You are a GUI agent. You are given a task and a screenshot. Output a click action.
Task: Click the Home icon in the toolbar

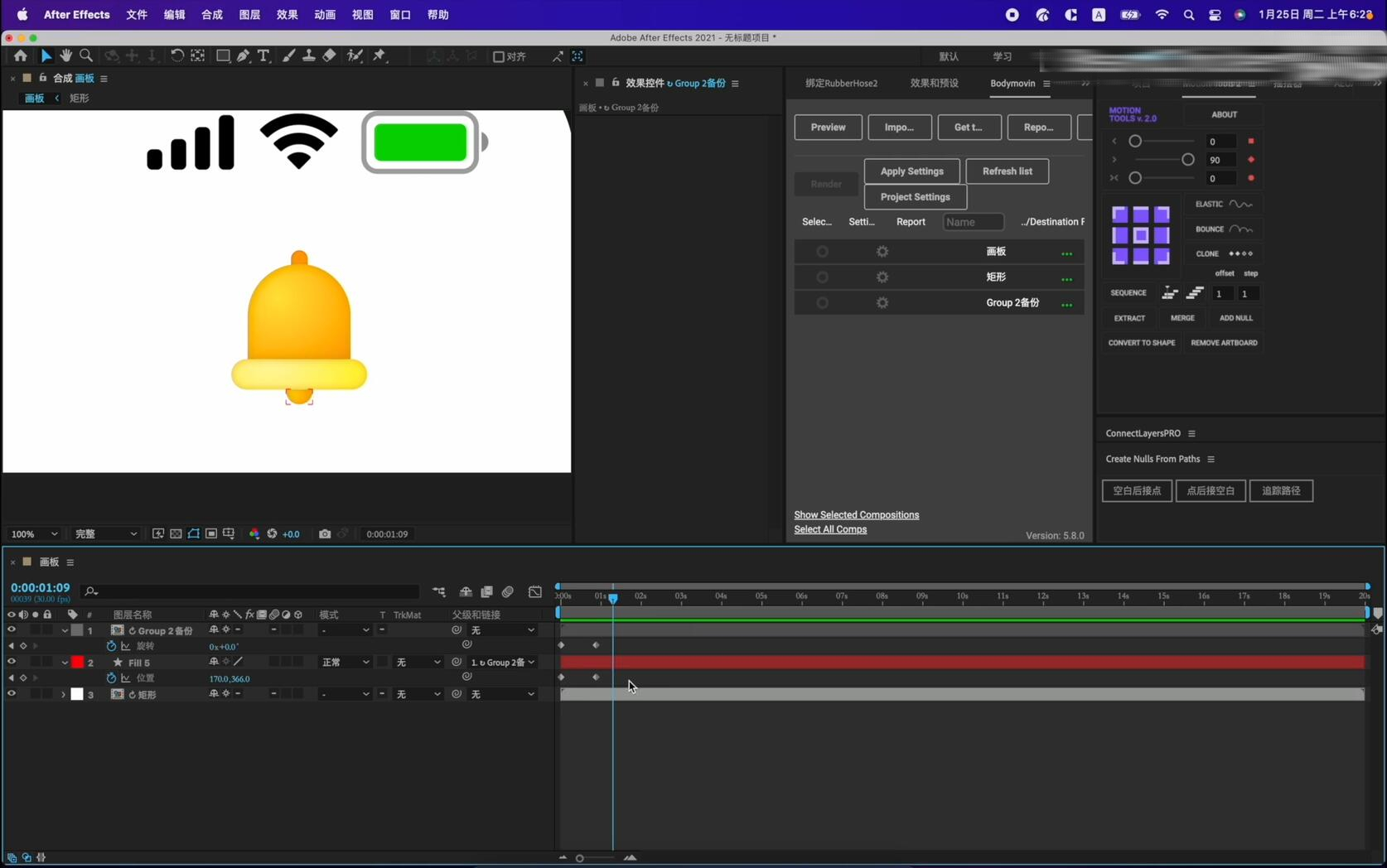point(20,55)
